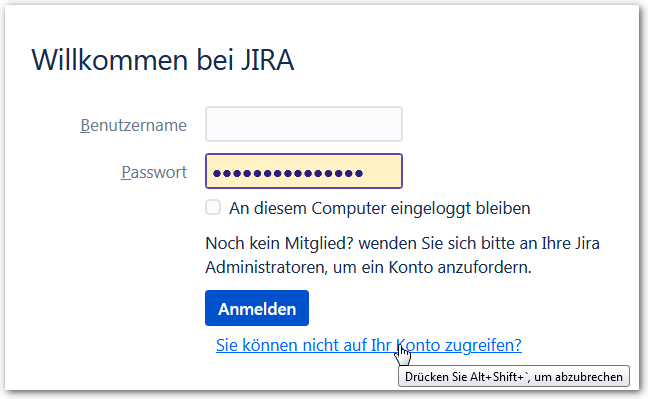Click the 'An diesem Computer eingeloggt bleiben' label

tap(379, 208)
